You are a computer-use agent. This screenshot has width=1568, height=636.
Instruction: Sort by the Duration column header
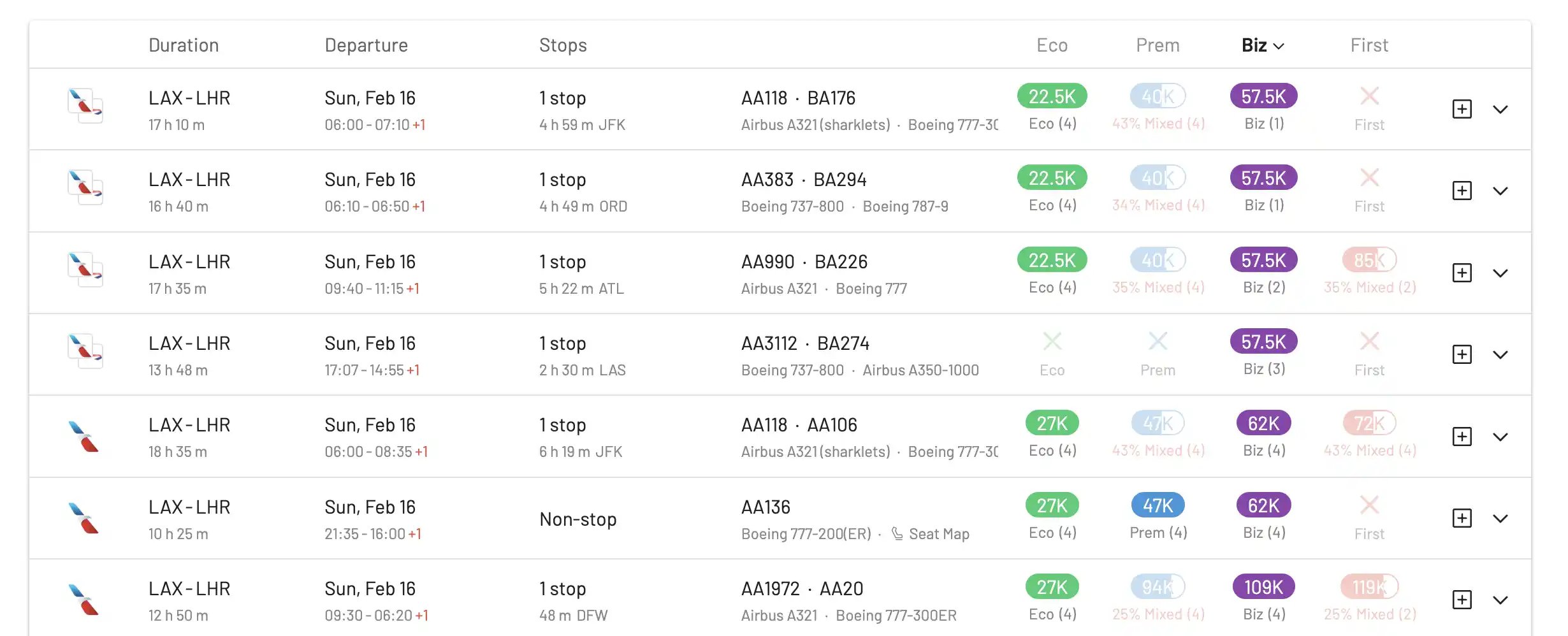[184, 45]
